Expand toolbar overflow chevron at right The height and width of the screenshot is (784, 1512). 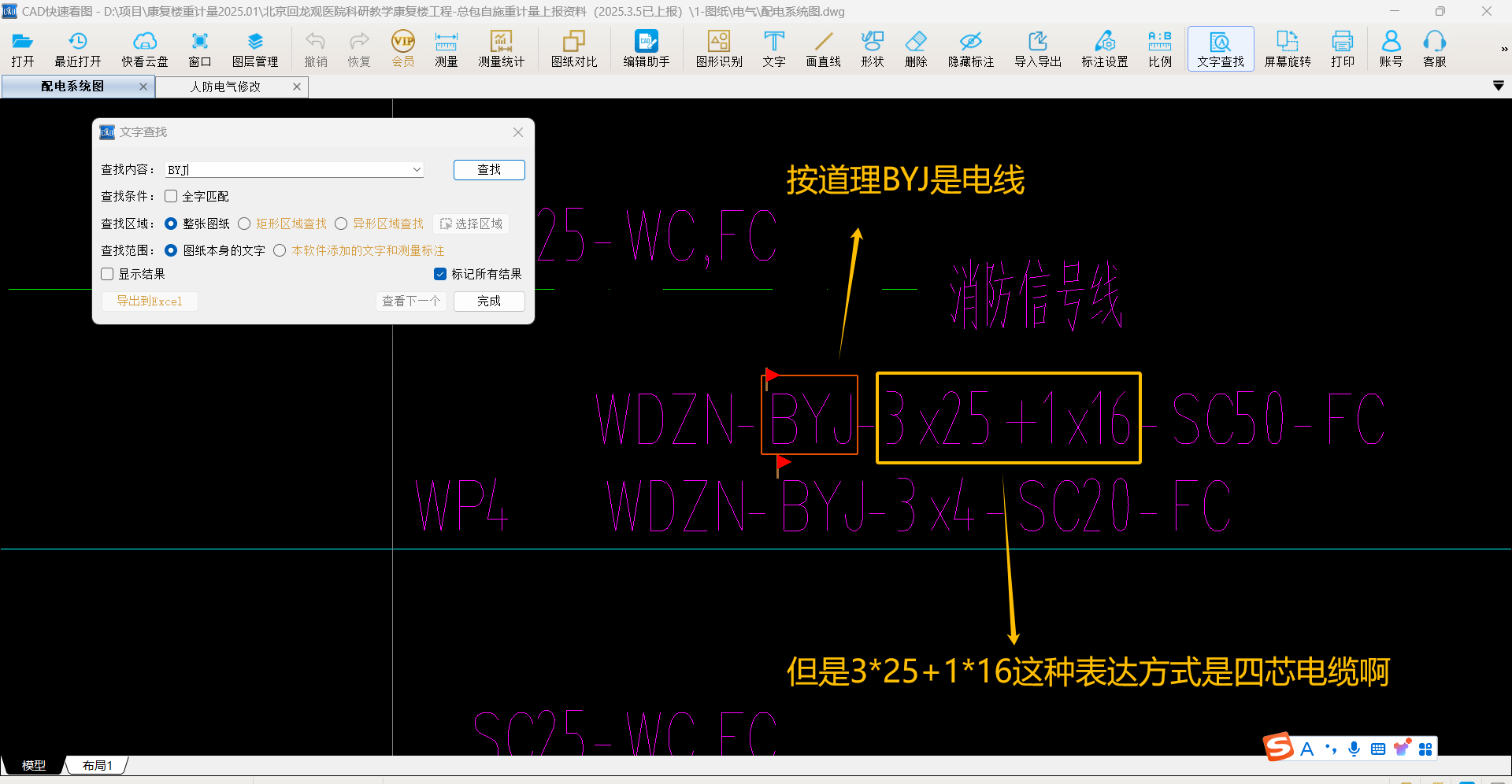pyautogui.click(x=1504, y=49)
